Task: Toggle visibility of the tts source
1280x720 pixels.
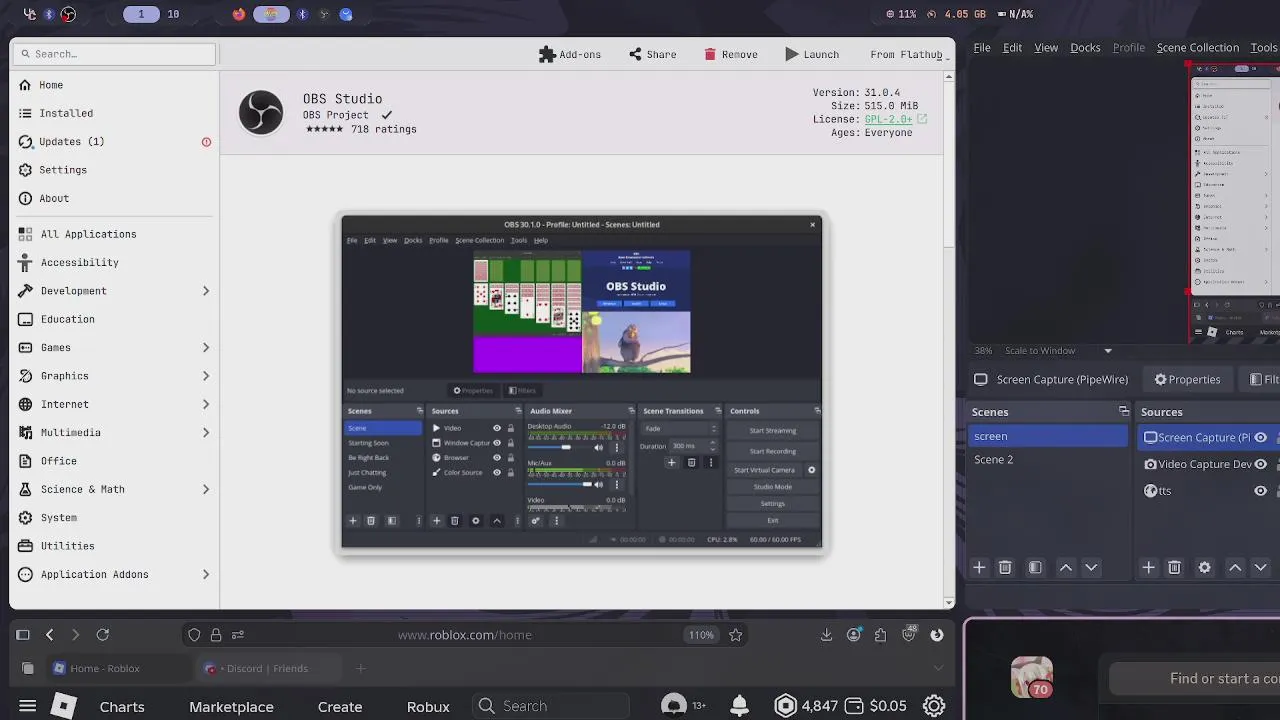Action: (1260, 491)
